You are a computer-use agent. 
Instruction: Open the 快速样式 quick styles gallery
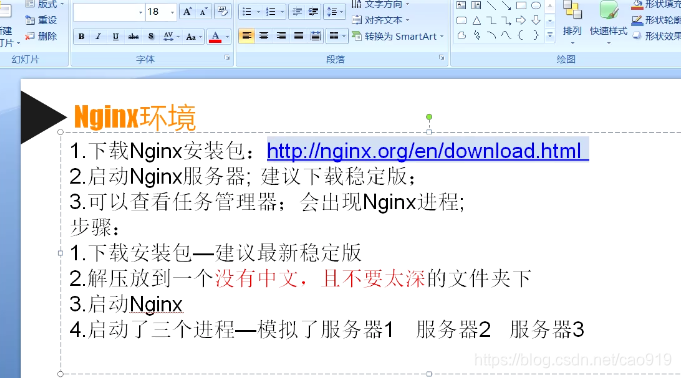pyautogui.click(x=608, y=22)
